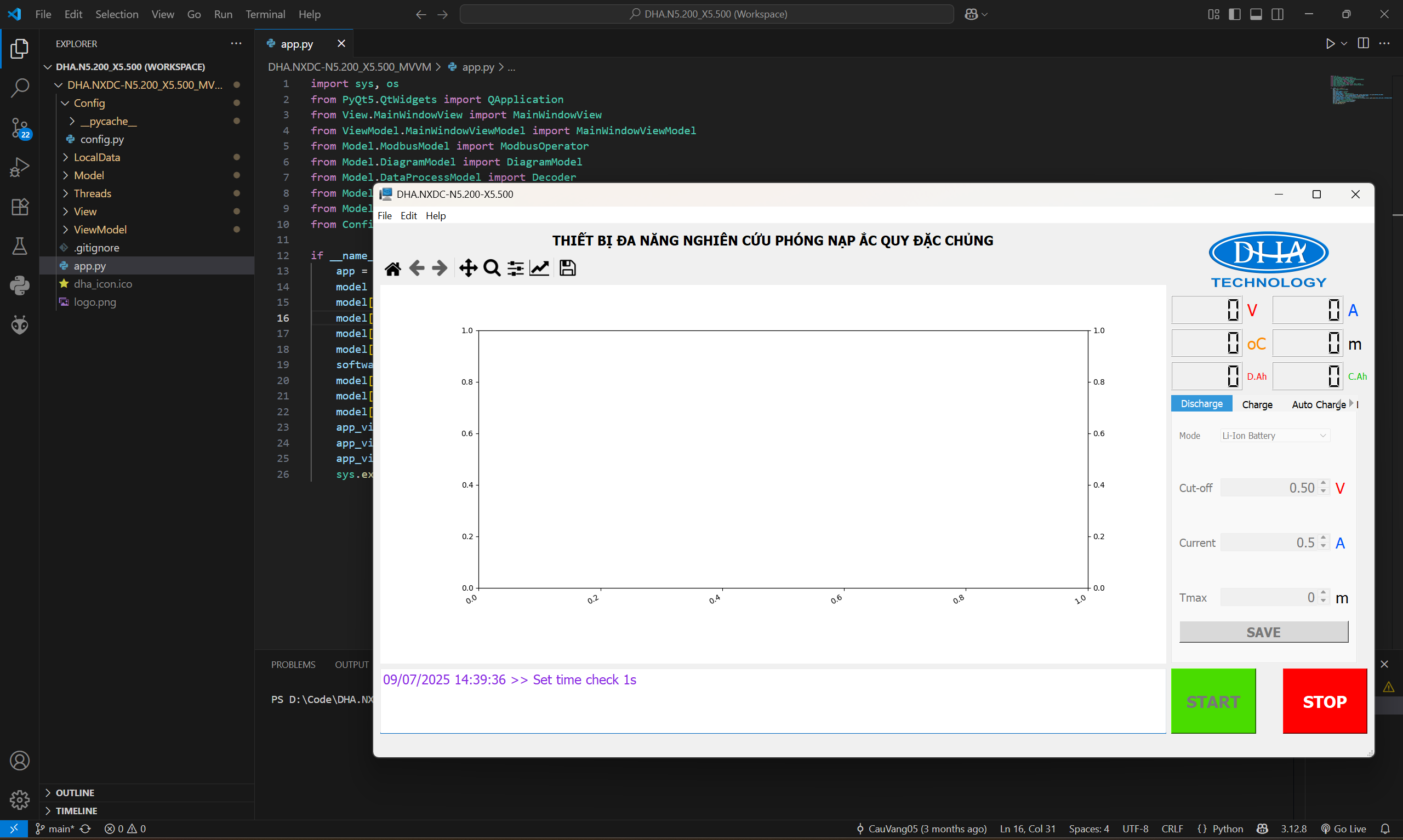Click the main* branch indicator
The width and height of the screenshot is (1403, 840).
pos(55,828)
